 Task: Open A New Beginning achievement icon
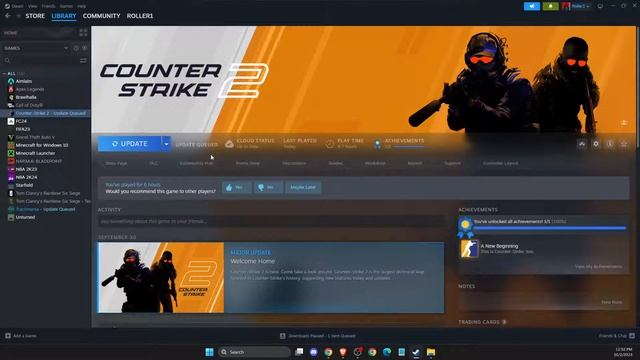click(469, 249)
